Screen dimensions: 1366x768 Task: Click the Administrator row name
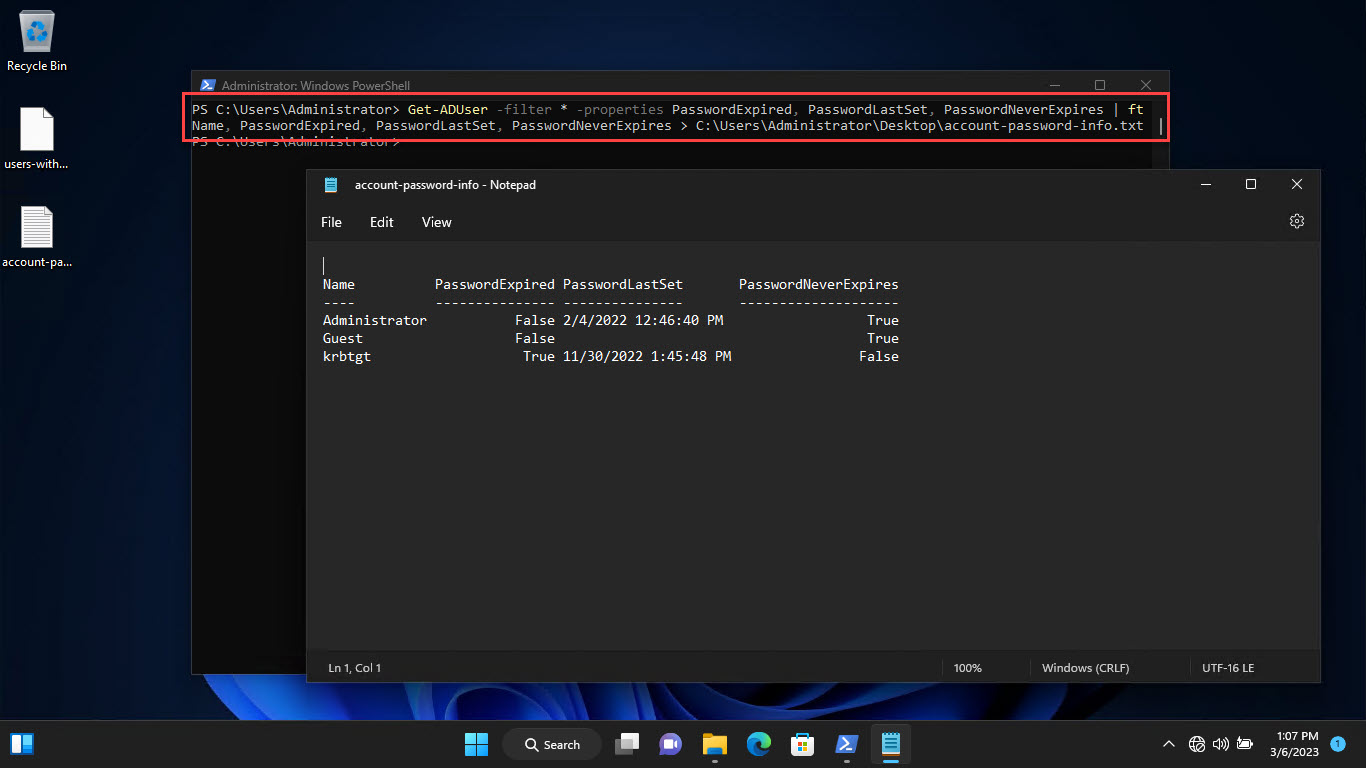375,321
